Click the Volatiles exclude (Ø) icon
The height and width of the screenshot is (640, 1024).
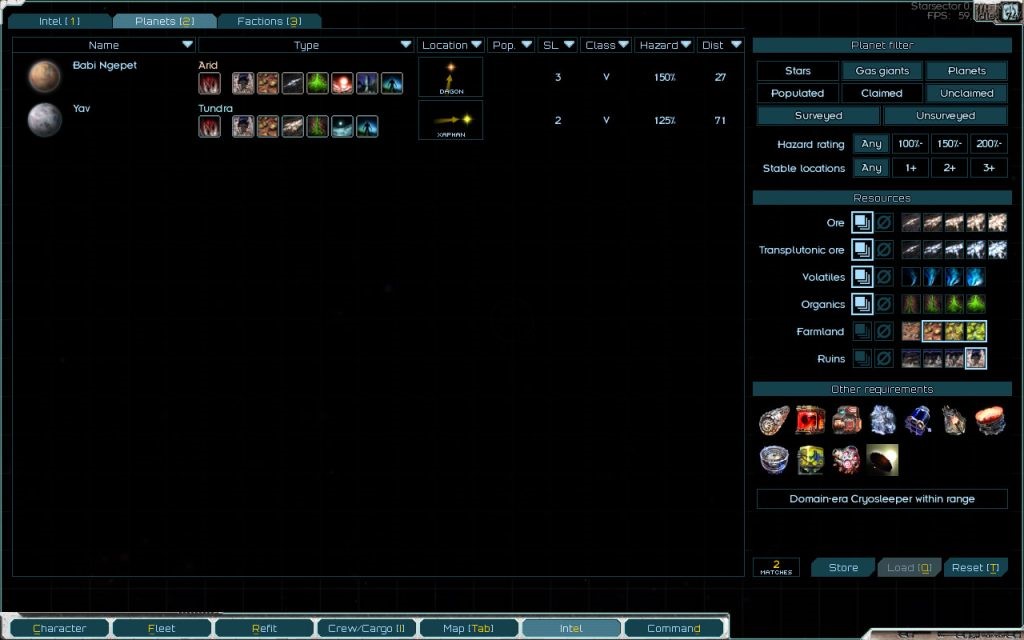point(885,277)
